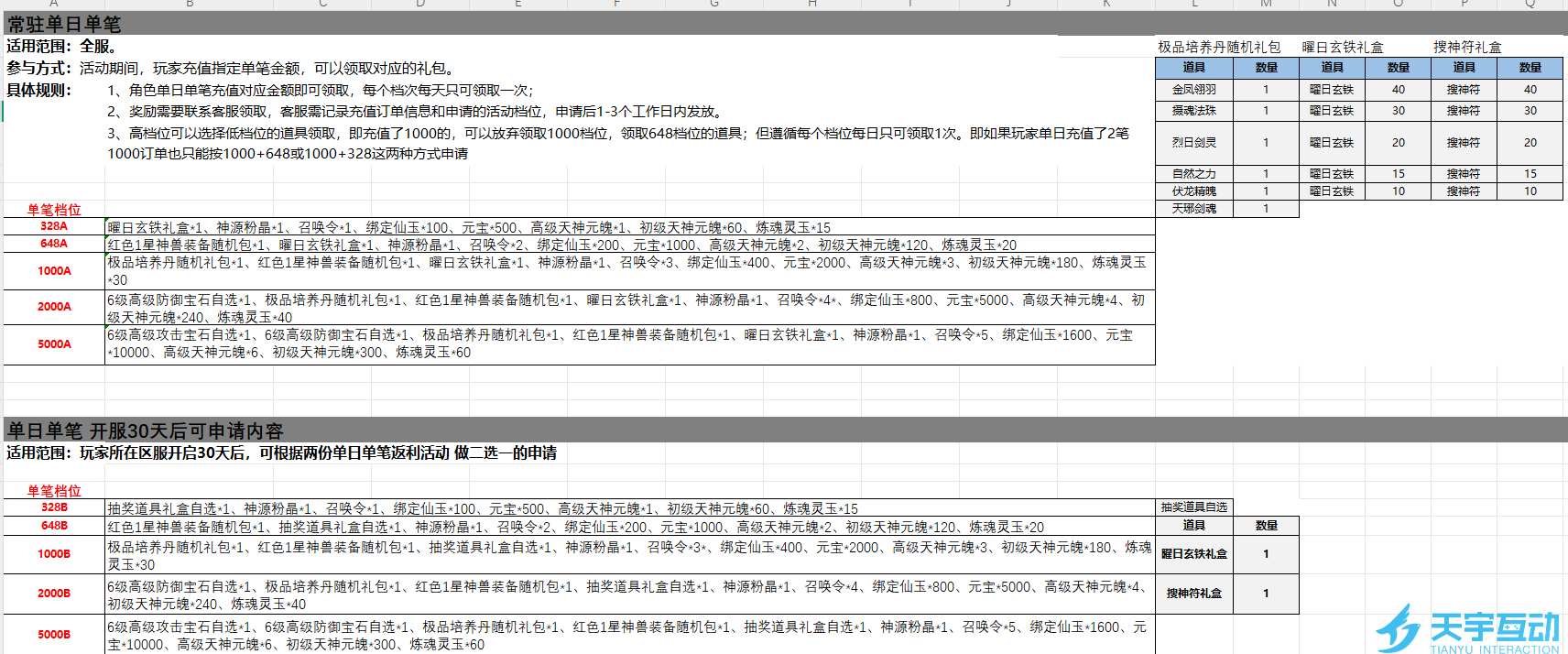
Task: Click quantity 40 next to 曜日玄铁
Action: click(x=1398, y=90)
